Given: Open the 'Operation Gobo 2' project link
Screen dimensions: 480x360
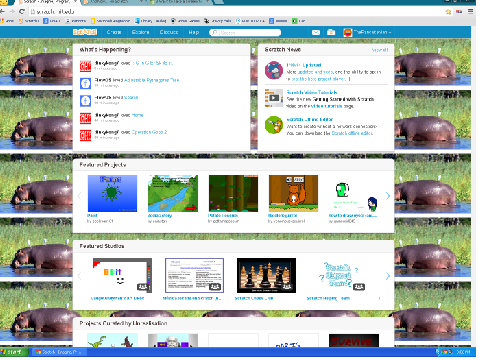Looking at the screenshot, I should click(149, 132).
